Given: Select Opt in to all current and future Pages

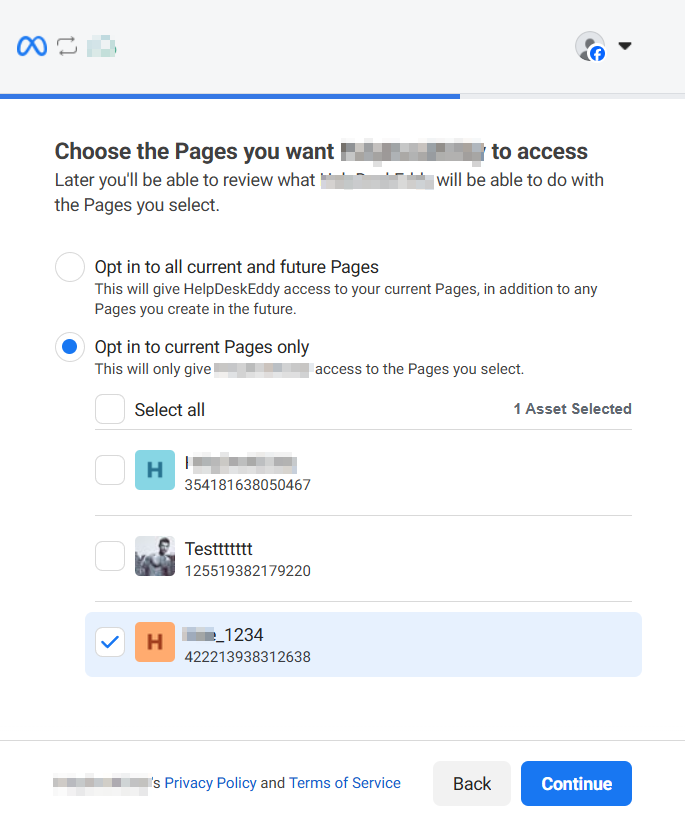Looking at the screenshot, I should pos(70,267).
